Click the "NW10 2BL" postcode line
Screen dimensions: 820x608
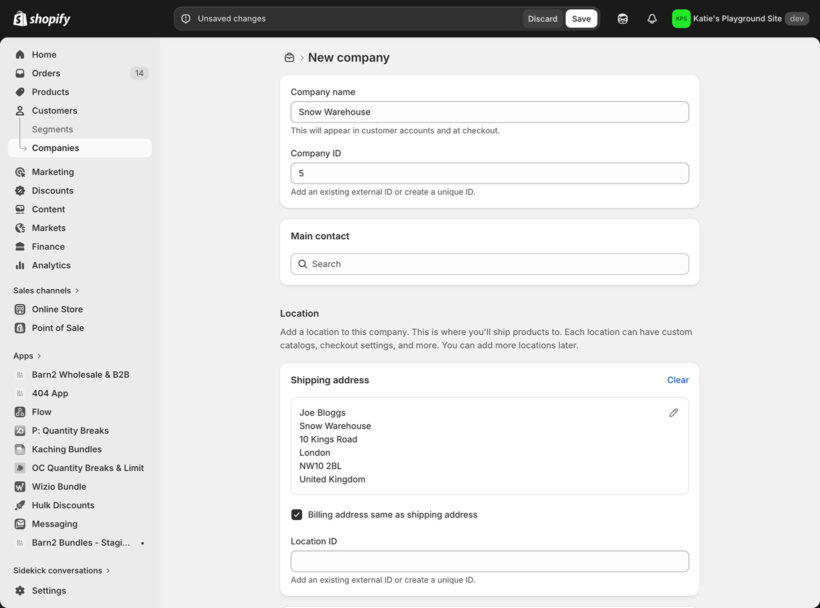point(320,466)
